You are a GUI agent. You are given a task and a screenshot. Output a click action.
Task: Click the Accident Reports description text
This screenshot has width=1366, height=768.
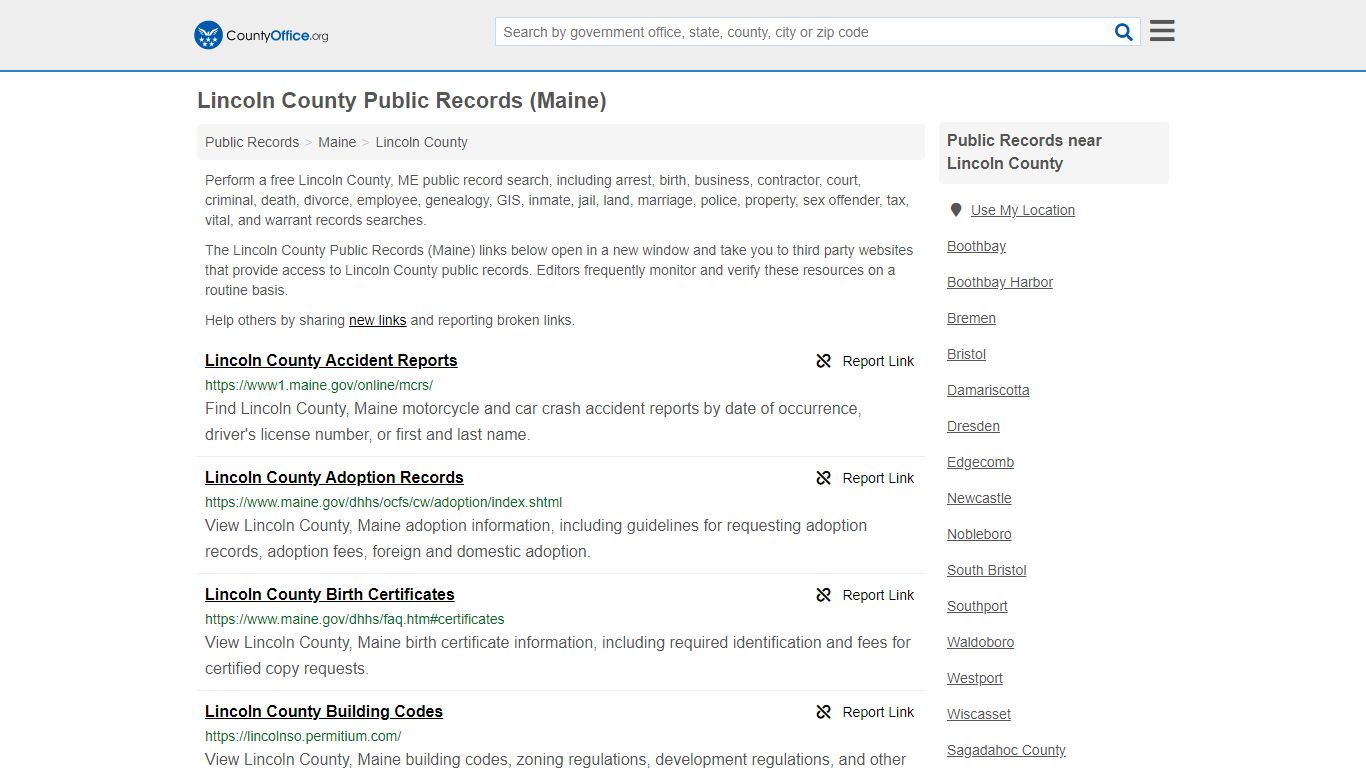[x=533, y=422]
